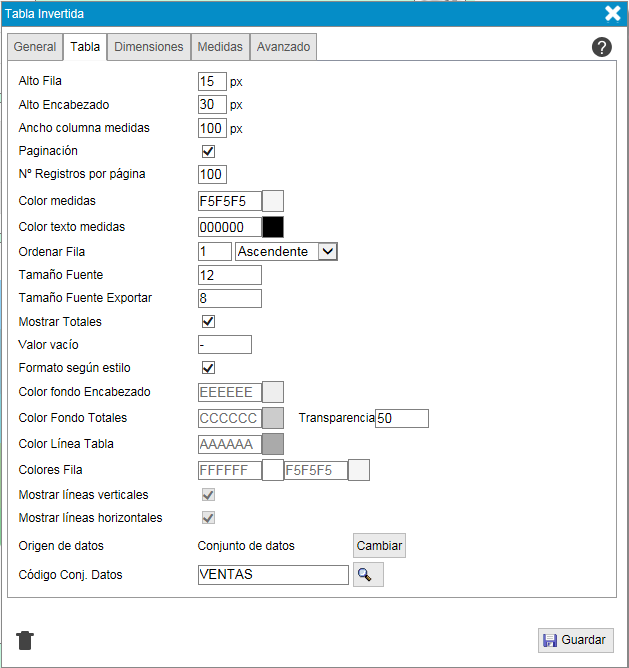This screenshot has height=668, width=629.
Task: Click the Cambiar button
Action: coord(379,546)
